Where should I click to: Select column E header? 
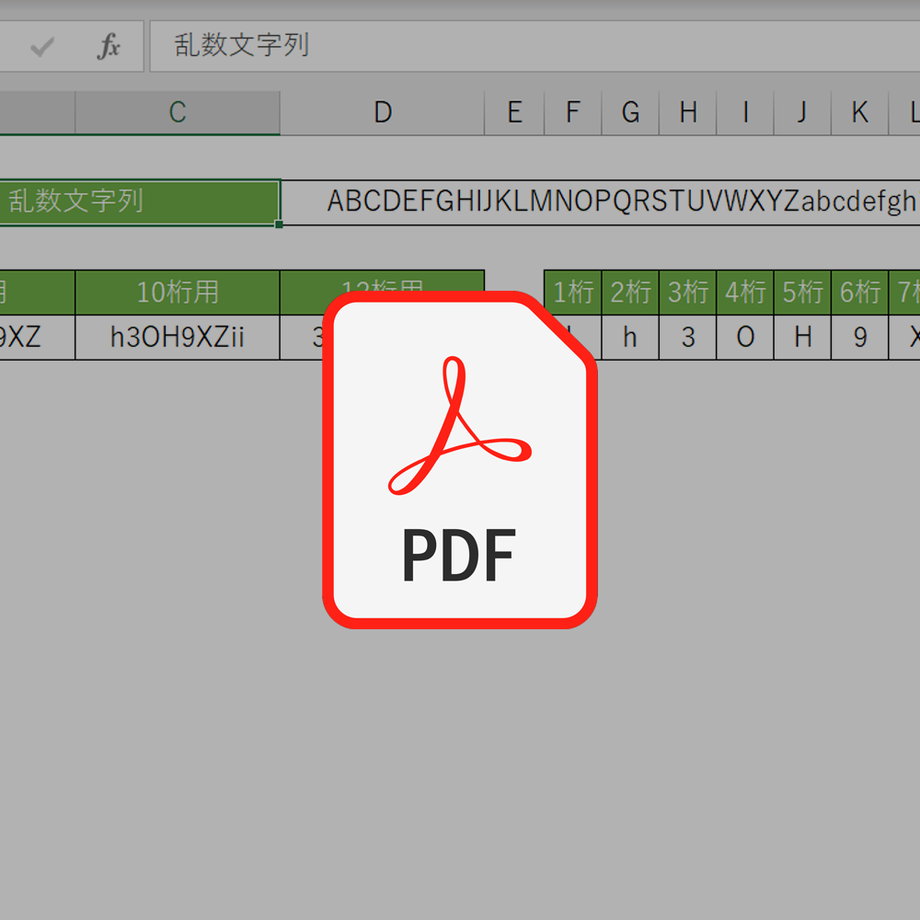tap(515, 113)
